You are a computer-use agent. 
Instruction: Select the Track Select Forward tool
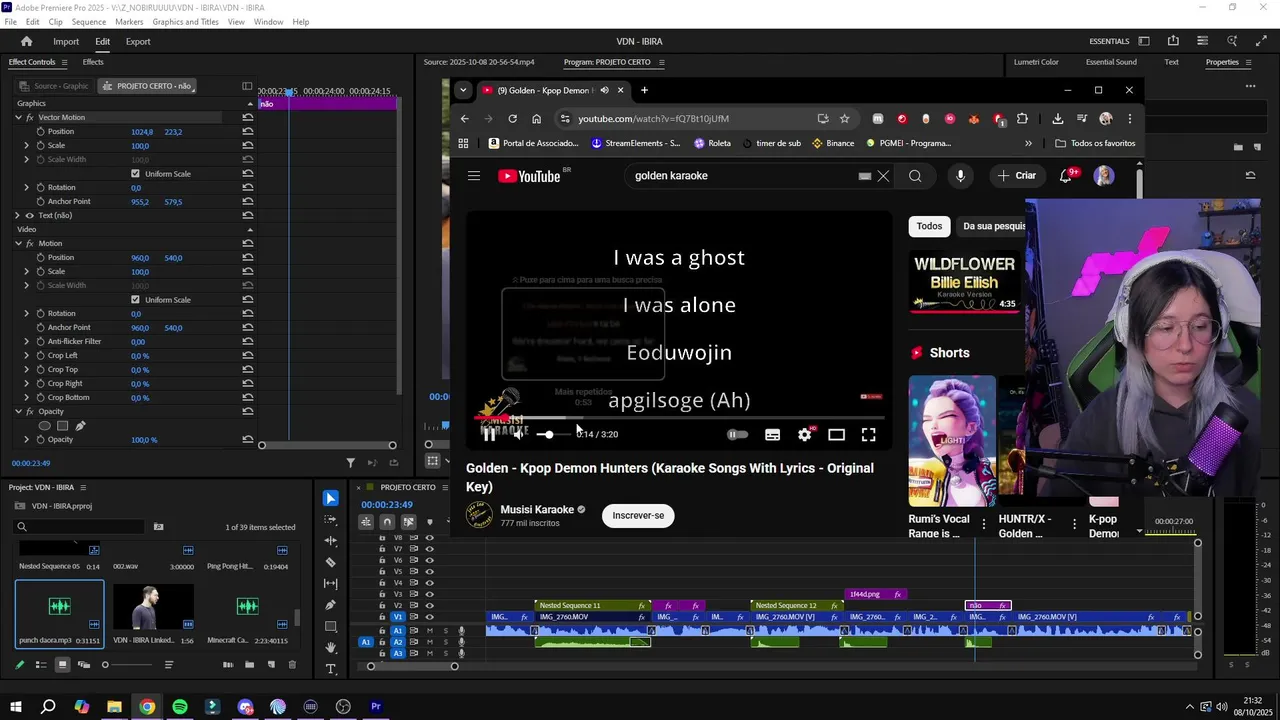(331, 520)
